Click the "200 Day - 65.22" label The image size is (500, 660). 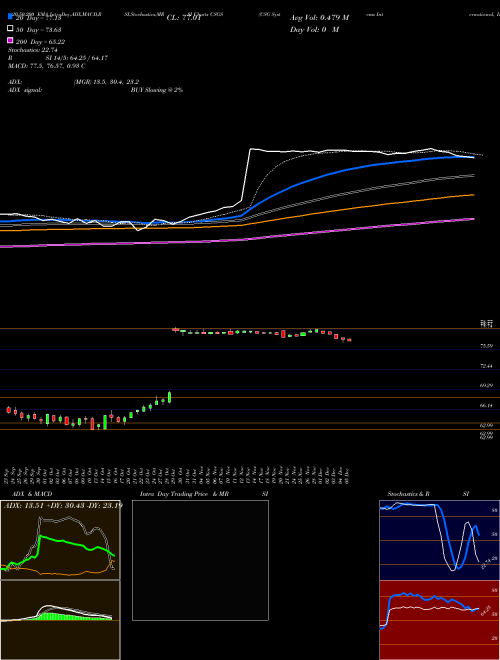[41, 42]
